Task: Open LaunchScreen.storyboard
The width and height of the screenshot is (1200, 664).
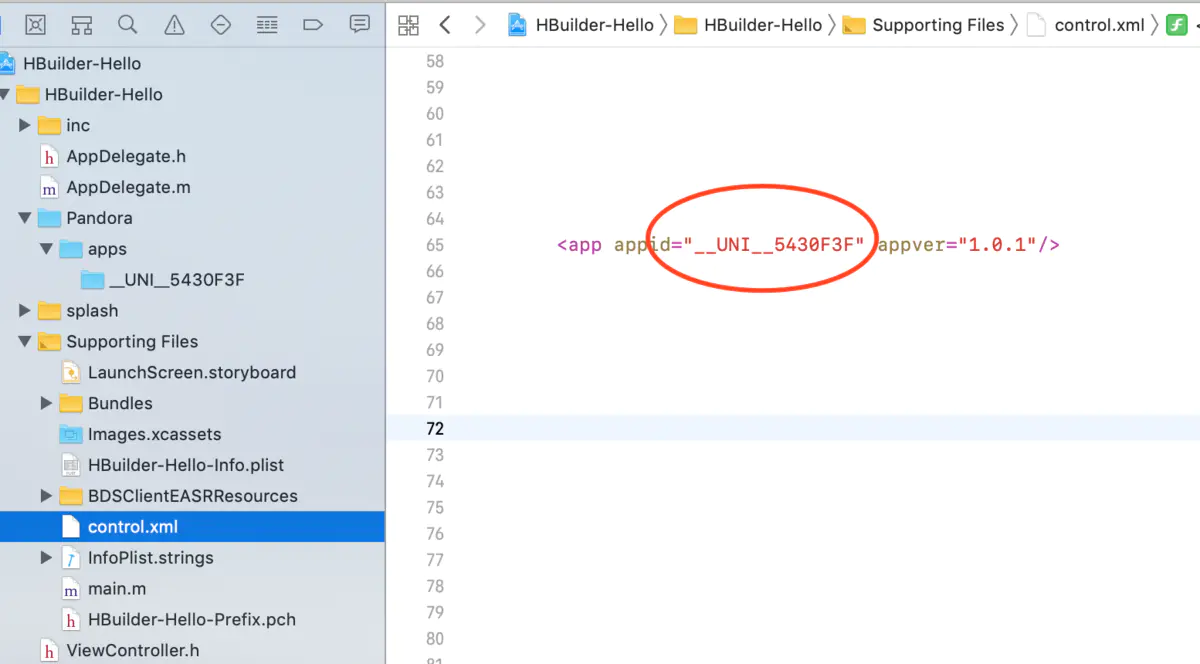Action: point(192,373)
